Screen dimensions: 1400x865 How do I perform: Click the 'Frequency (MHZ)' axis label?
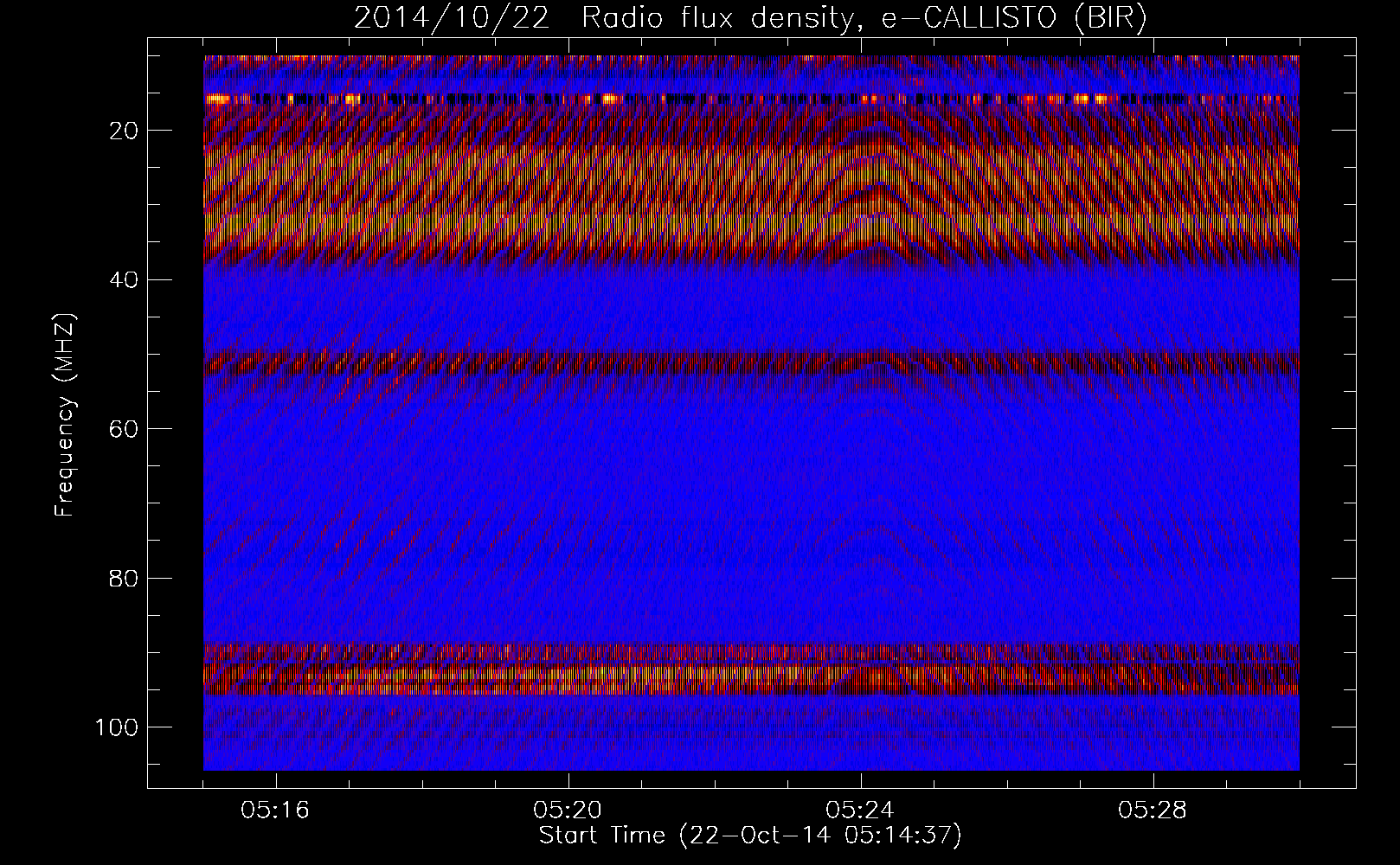click(x=66, y=415)
